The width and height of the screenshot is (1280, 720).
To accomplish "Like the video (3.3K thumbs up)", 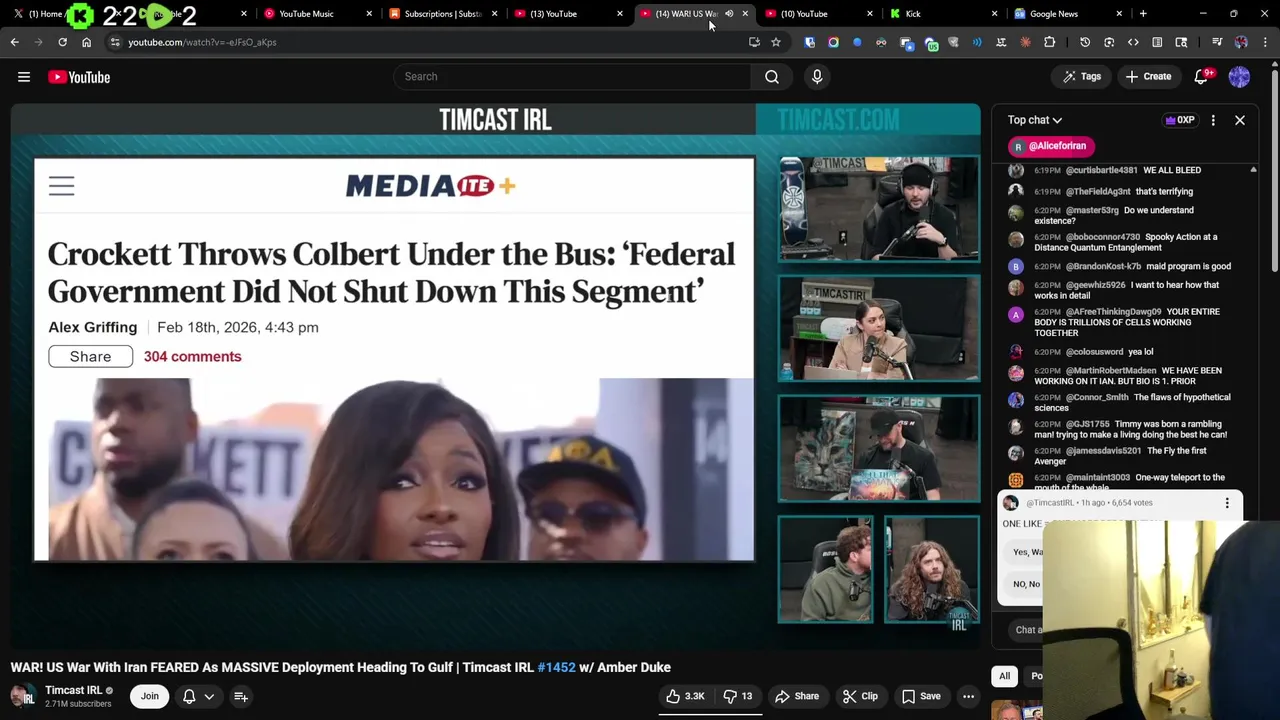I will coord(686,696).
